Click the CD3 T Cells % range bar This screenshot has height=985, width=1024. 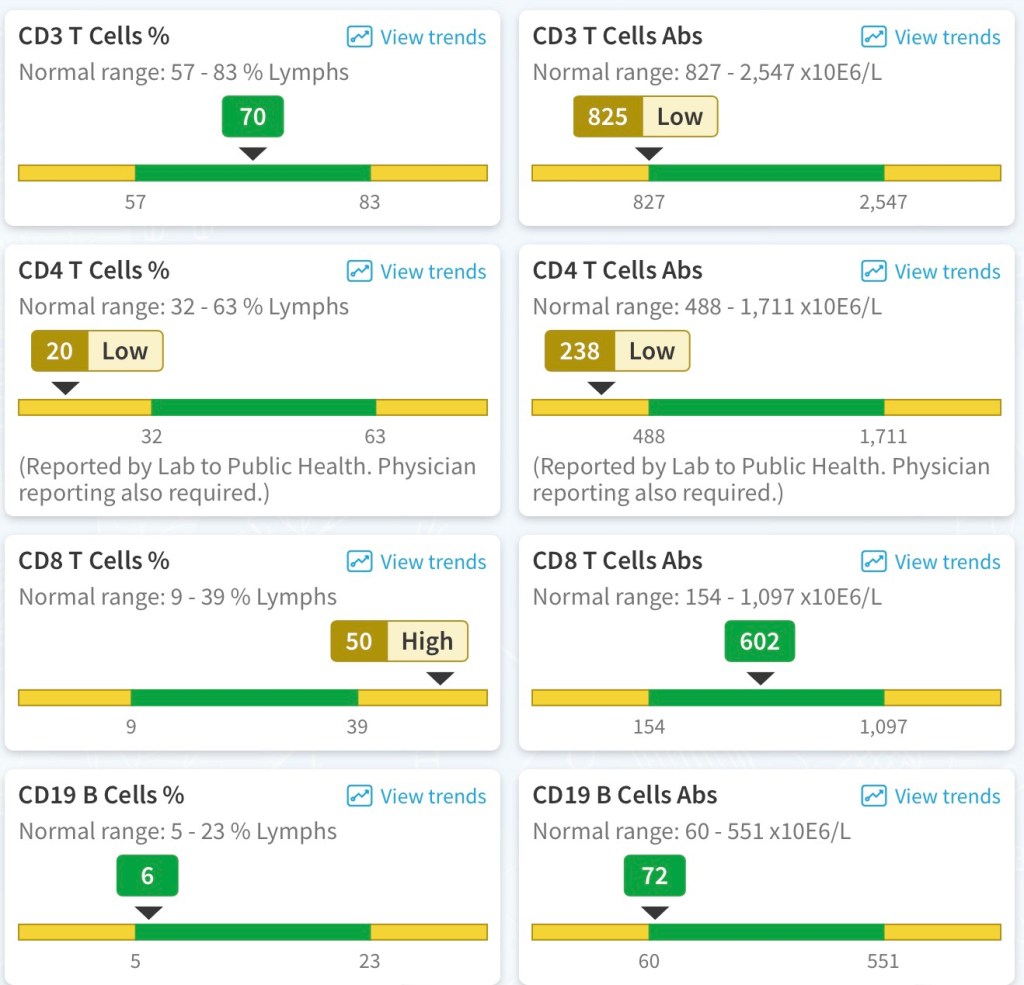253,173
